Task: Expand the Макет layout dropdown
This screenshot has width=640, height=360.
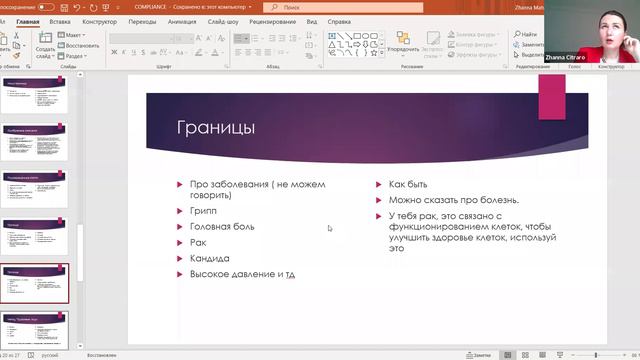Action: (x=71, y=35)
